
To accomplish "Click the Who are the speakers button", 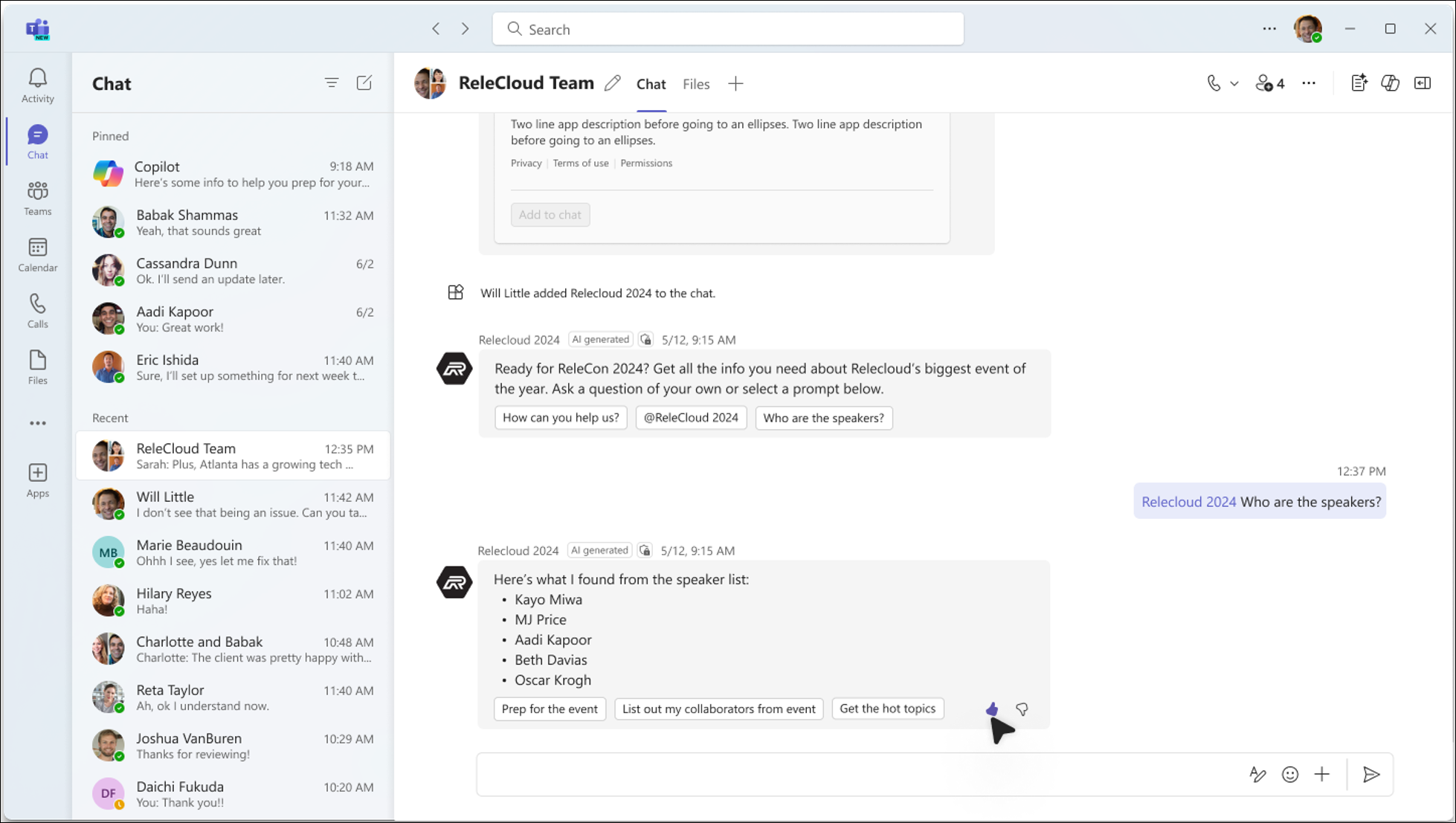I will coord(823,417).
